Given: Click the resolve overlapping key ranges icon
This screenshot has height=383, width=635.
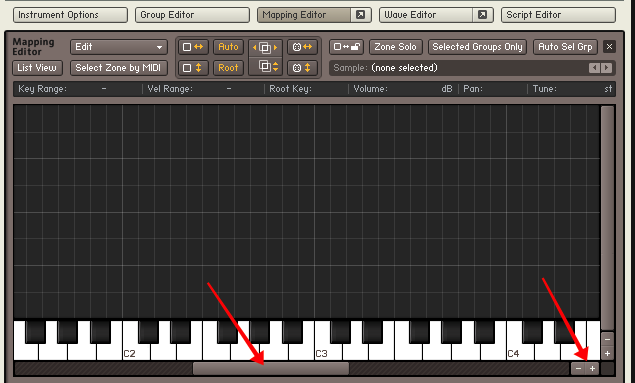Looking at the screenshot, I should [x=302, y=47].
